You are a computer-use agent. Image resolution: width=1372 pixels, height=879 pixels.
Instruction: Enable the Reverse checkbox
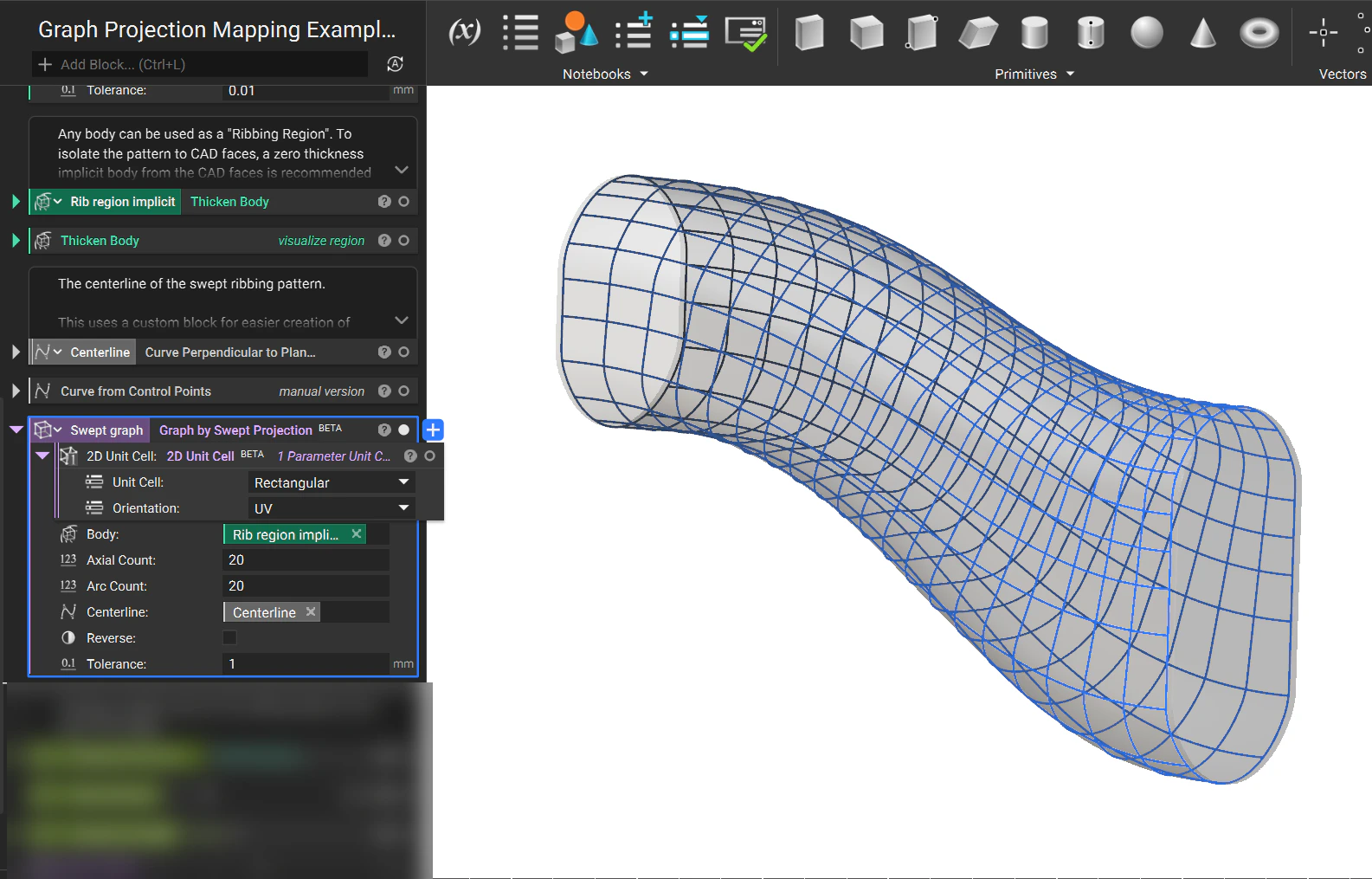[229, 638]
